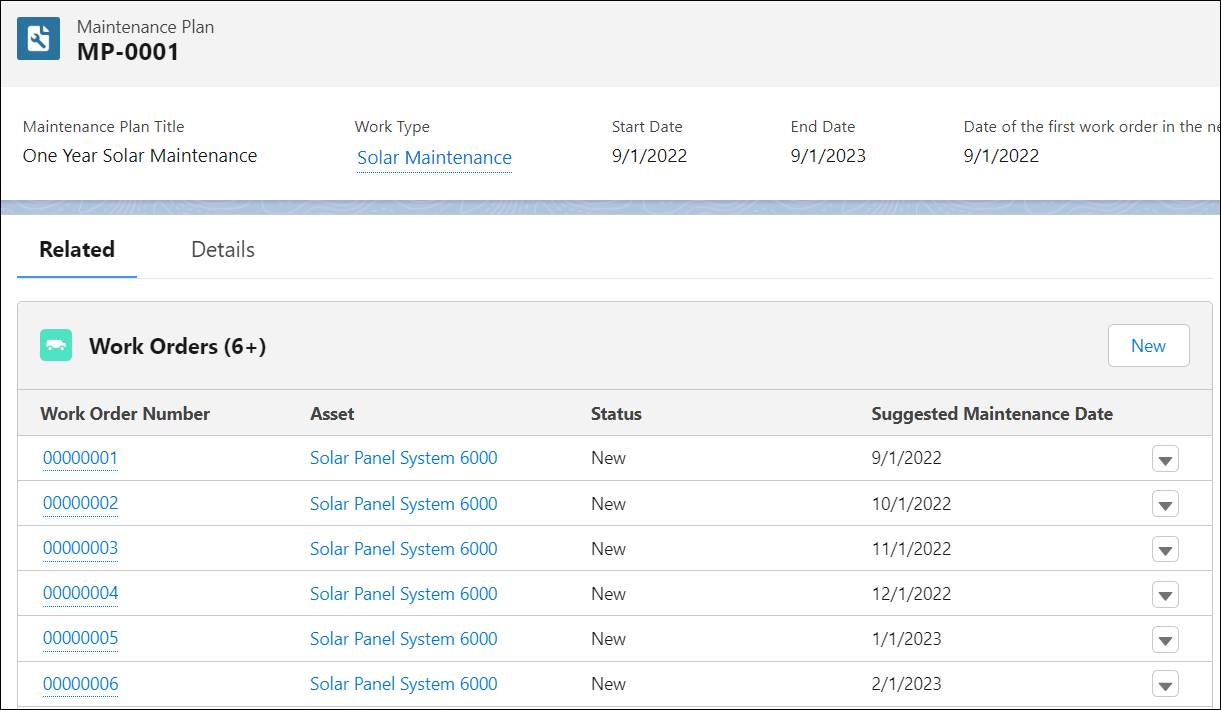This screenshot has width=1221, height=710.
Task: Expand actions menu for work order 00000002
Action: pos(1165,504)
